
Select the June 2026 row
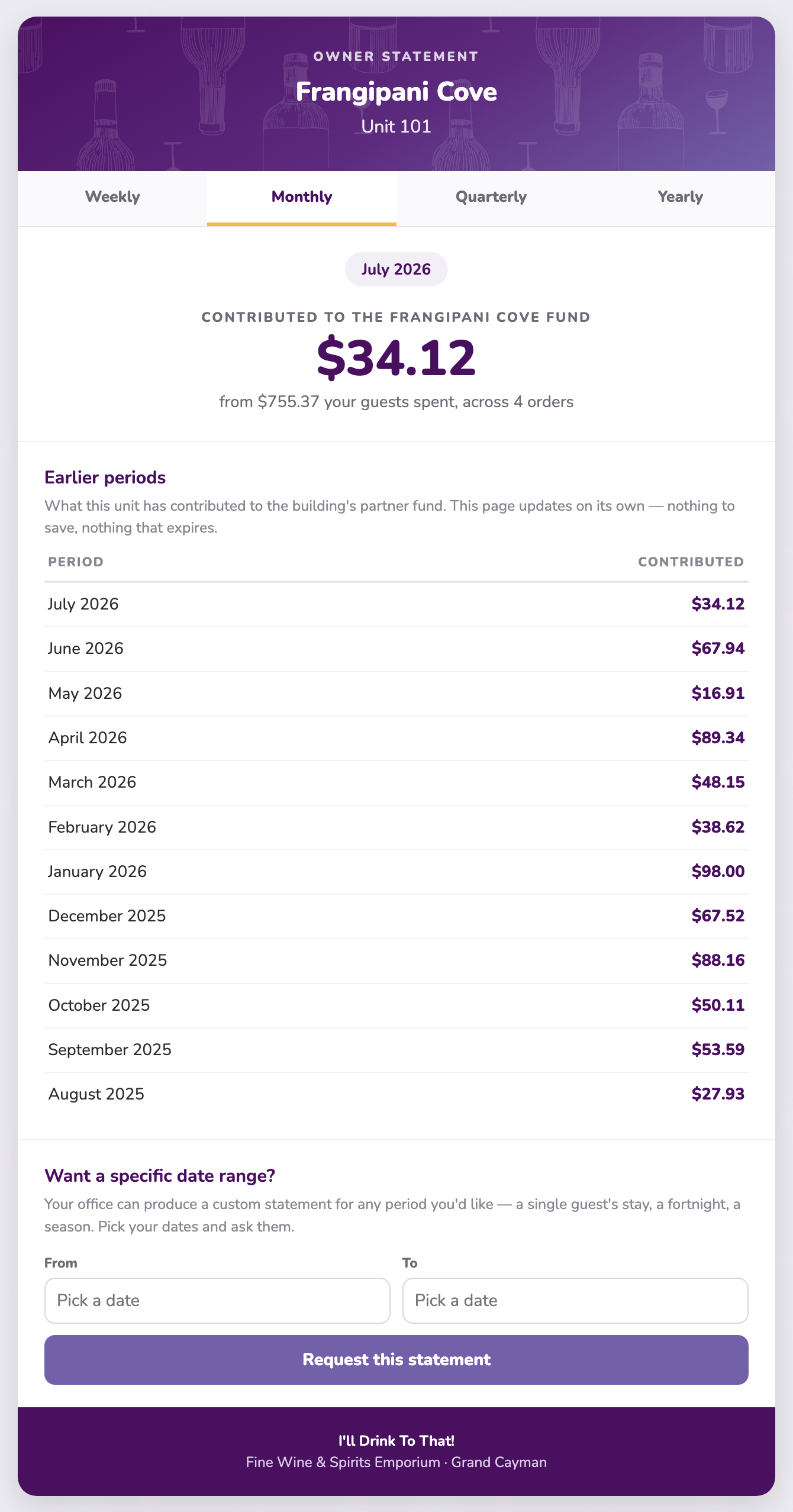[396, 649]
